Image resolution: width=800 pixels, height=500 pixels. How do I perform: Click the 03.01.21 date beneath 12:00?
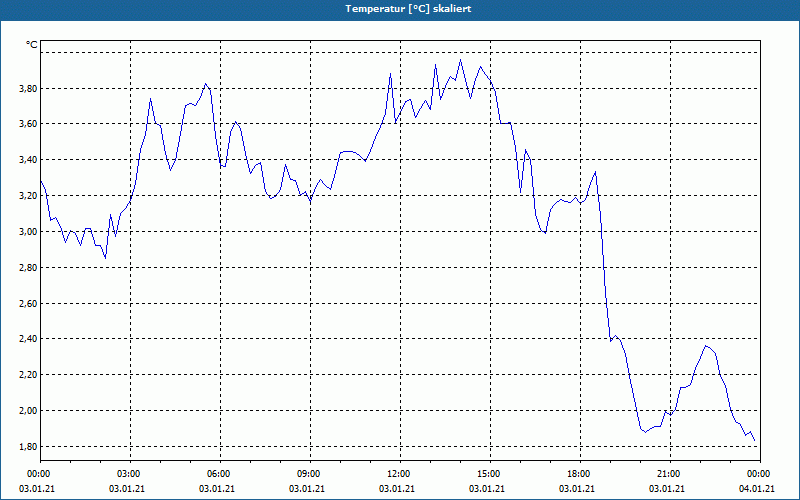[x=396, y=489]
